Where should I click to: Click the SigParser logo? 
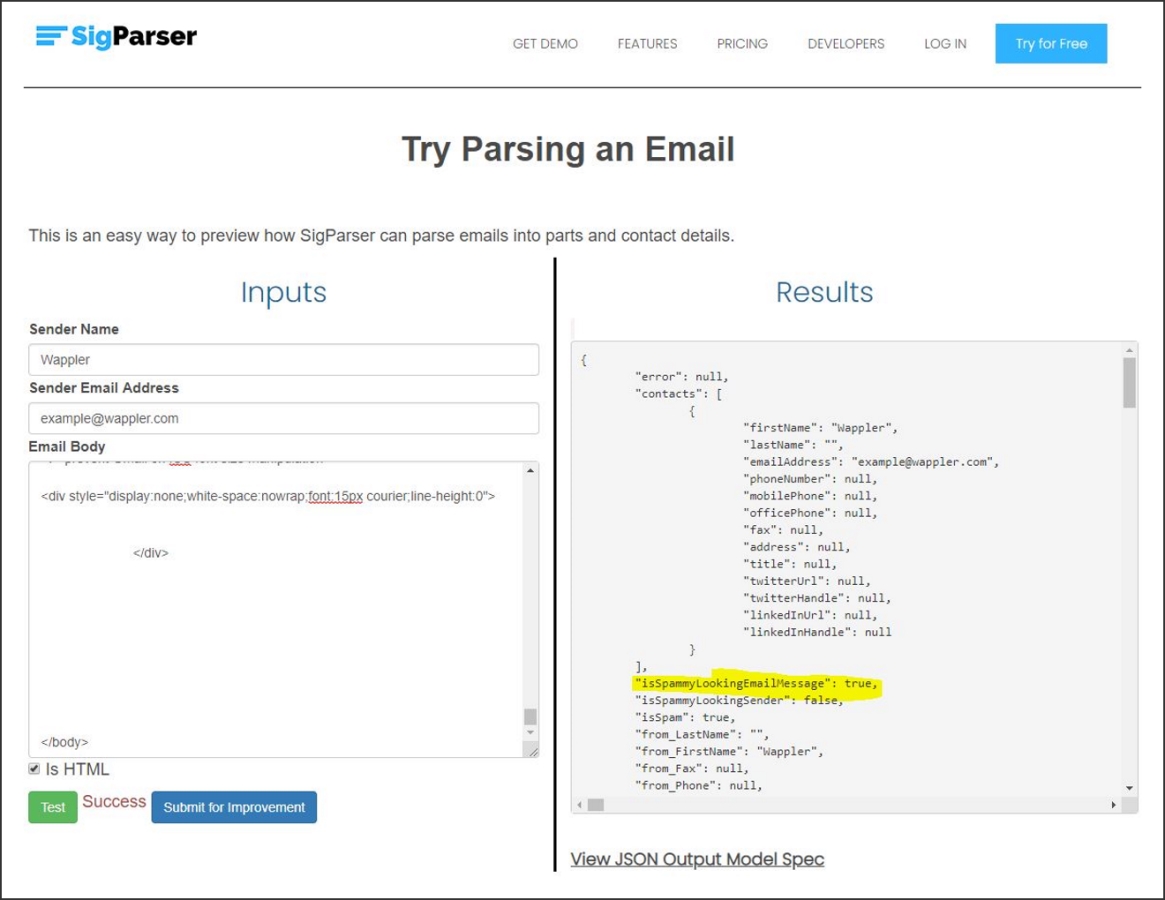pyautogui.click(x=113, y=37)
